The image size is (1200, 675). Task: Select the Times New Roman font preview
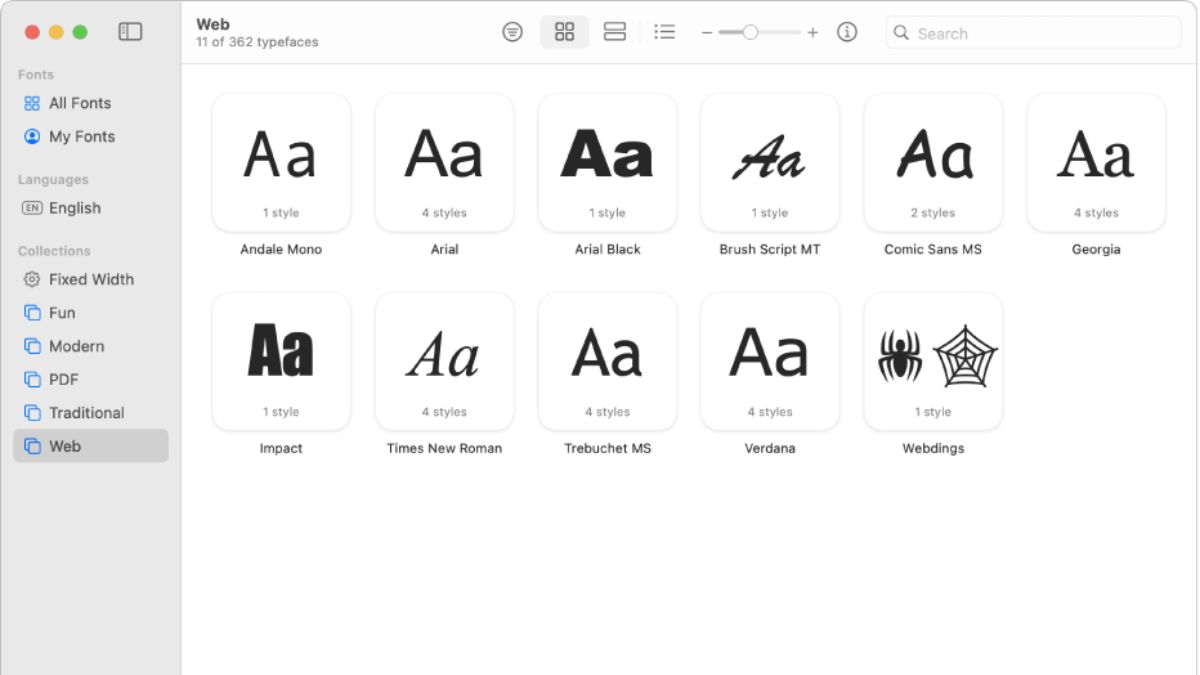point(444,361)
